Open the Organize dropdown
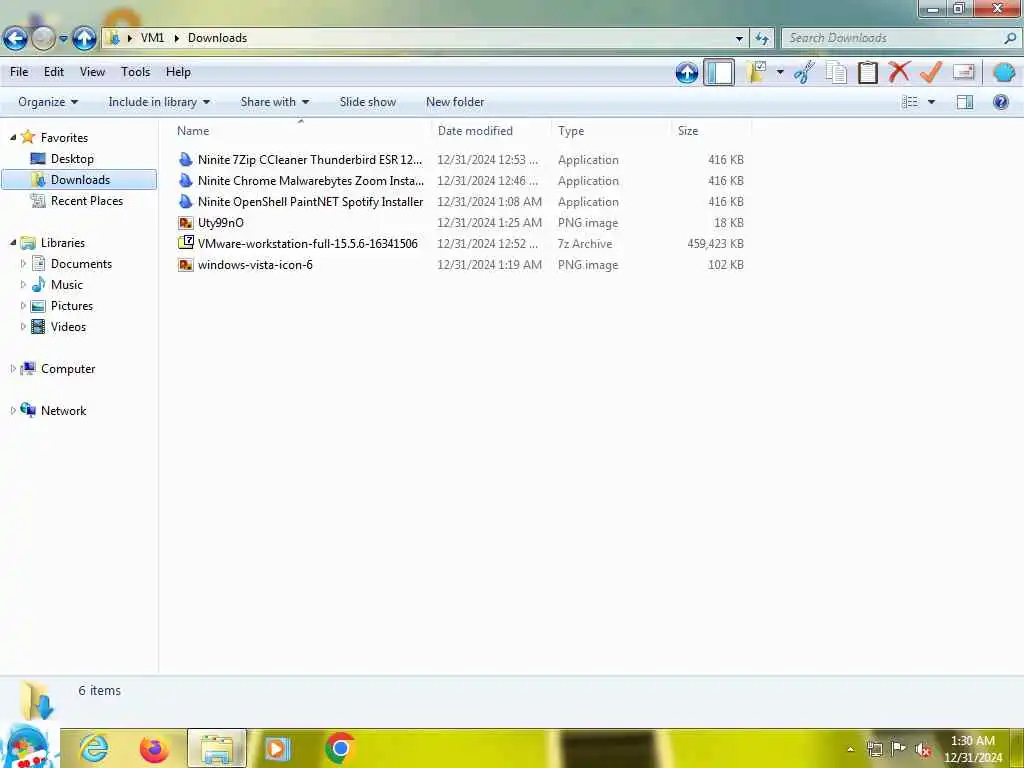This screenshot has width=1024, height=768. pyautogui.click(x=48, y=102)
